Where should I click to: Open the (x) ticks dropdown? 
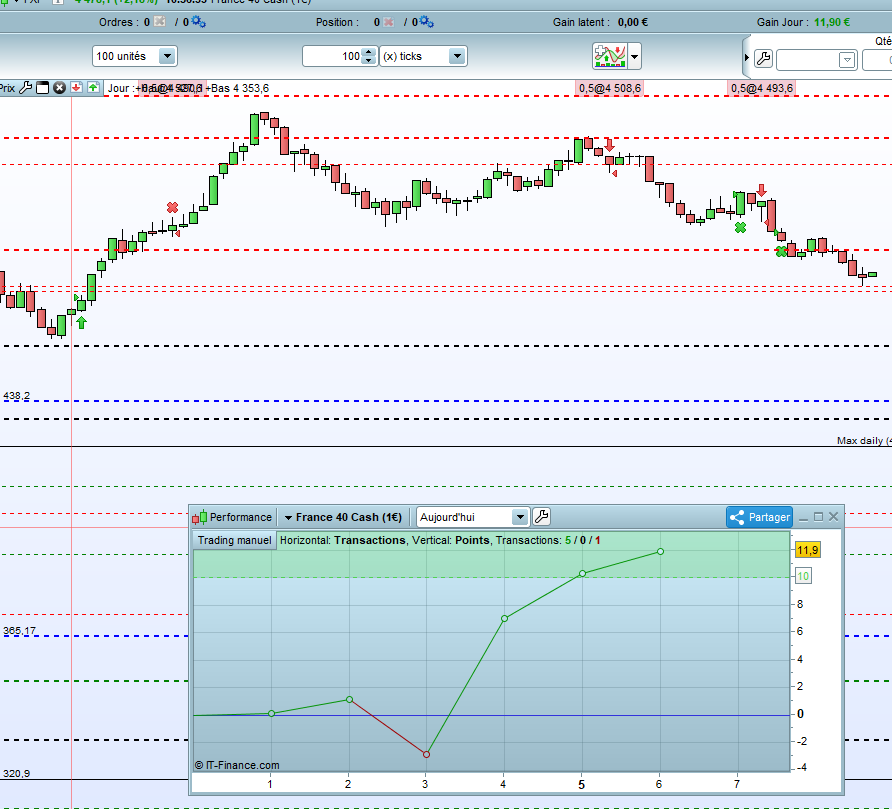coord(457,57)
